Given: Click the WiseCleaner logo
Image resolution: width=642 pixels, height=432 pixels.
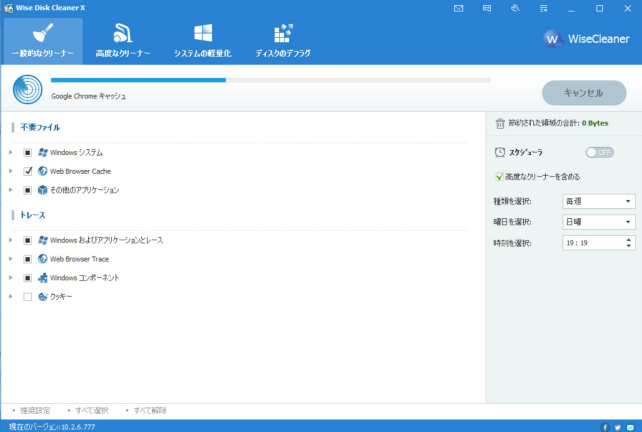Looking at the screenshot, I should point(586,39).
